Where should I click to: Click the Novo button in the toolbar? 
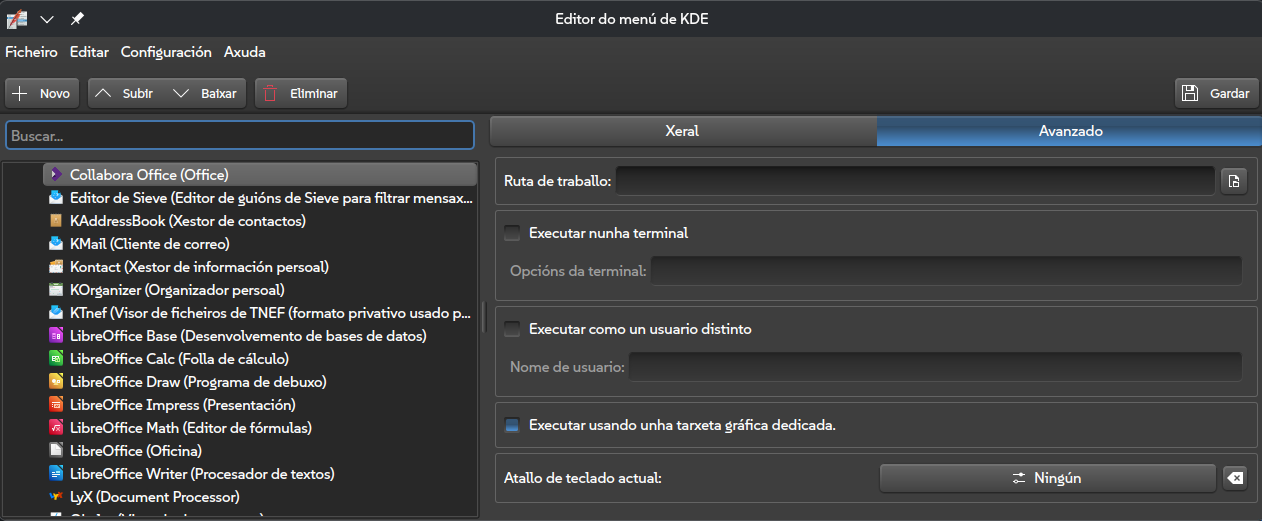tap(43, 93)
